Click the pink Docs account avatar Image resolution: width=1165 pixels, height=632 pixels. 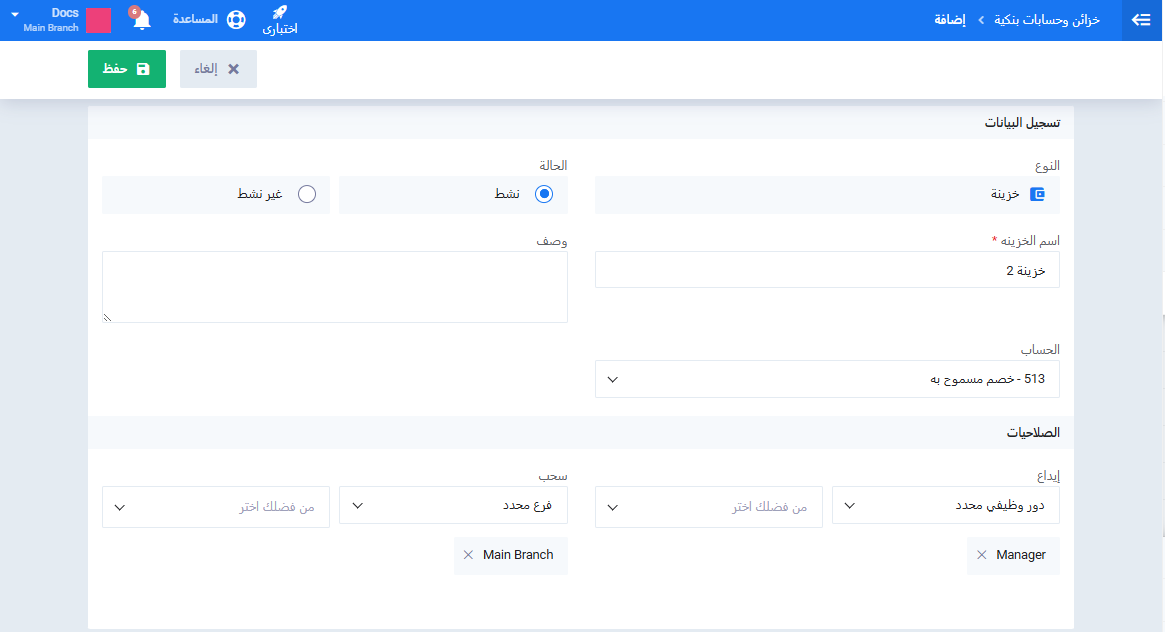pos(98,20)
